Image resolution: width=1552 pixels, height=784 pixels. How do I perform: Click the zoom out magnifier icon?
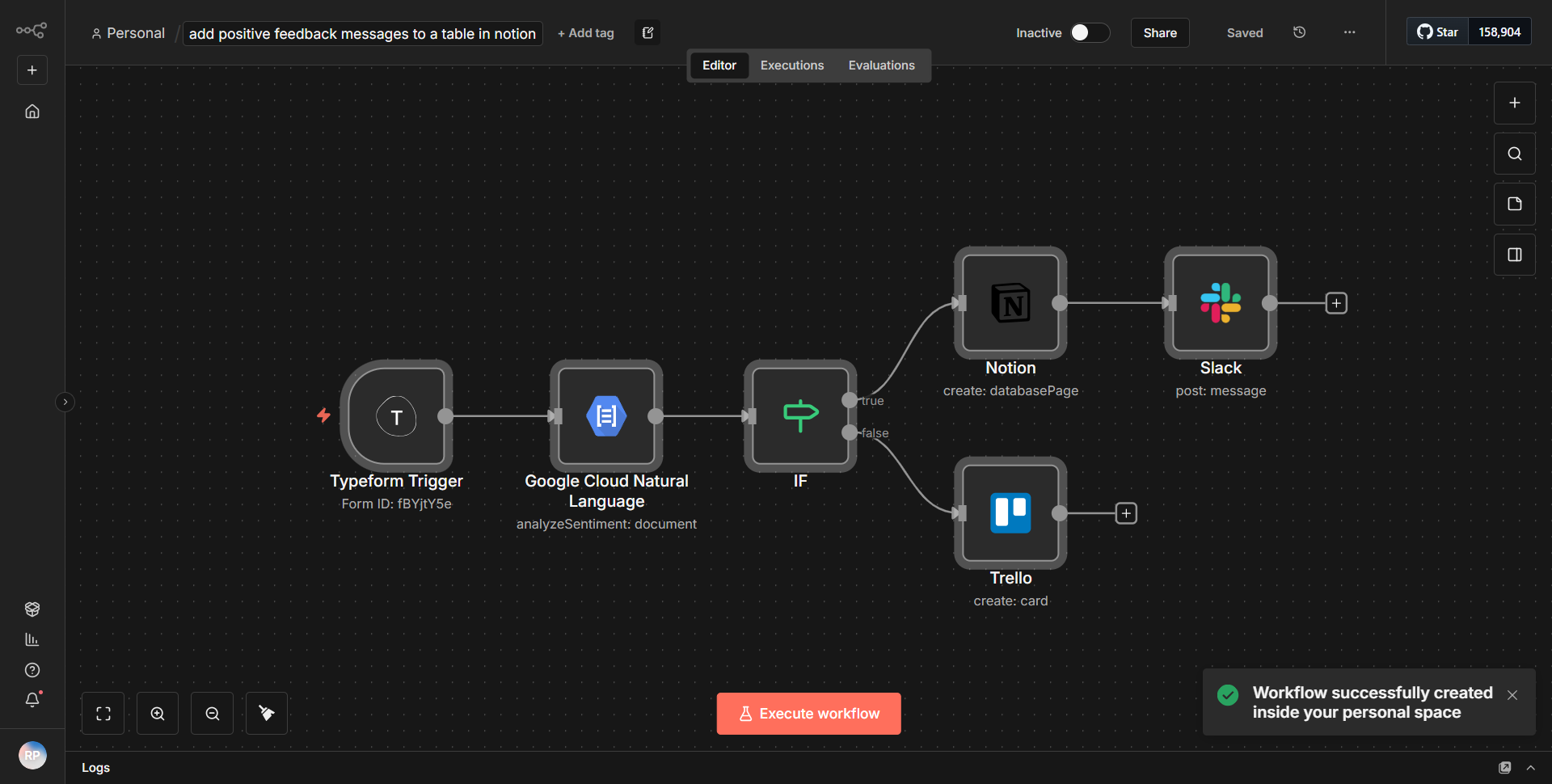coord(213,714)
